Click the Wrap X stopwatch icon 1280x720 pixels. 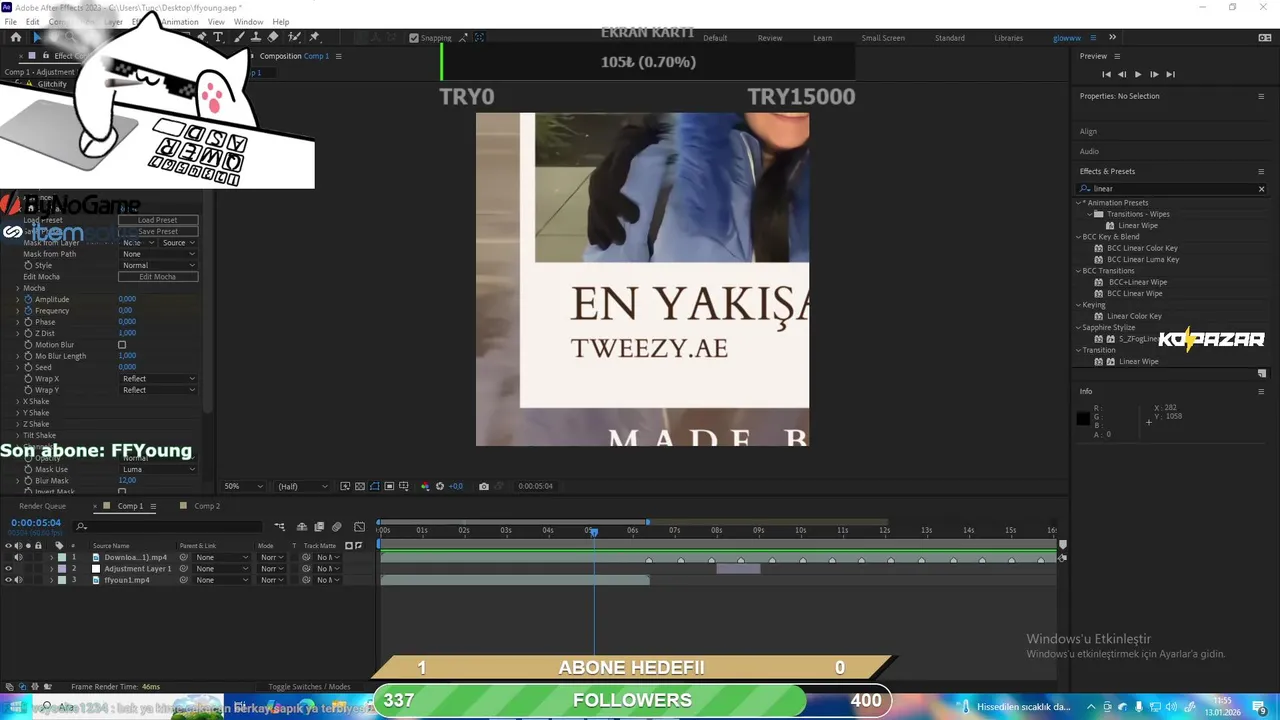tap(28, 378)
